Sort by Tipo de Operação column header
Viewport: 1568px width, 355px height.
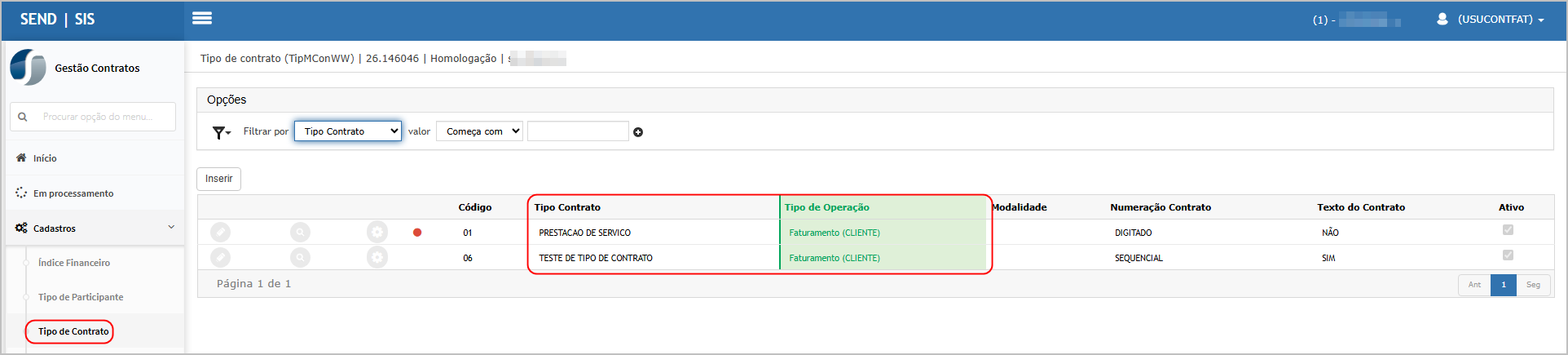click(827, 207)
